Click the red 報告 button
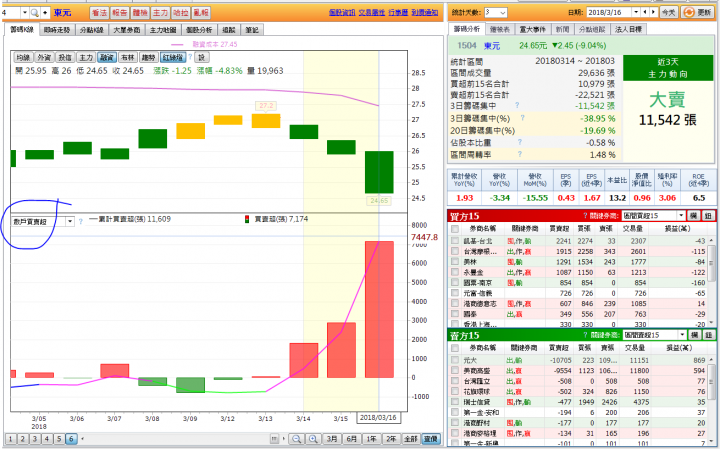This screenshot has height=449, width=720. tap(119, 13)
